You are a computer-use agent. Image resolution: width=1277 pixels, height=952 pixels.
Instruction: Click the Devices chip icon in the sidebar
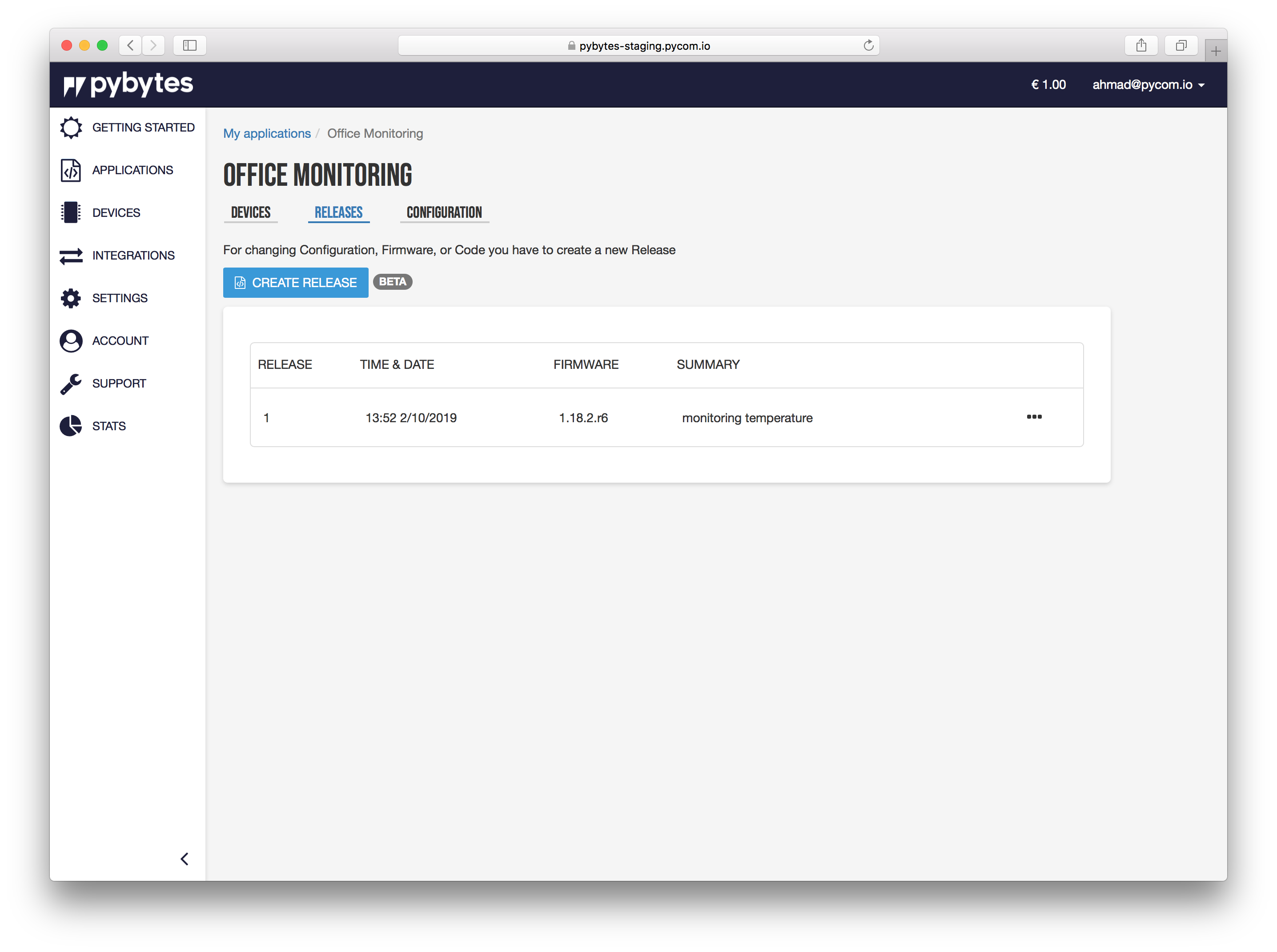tap(71, 212)
